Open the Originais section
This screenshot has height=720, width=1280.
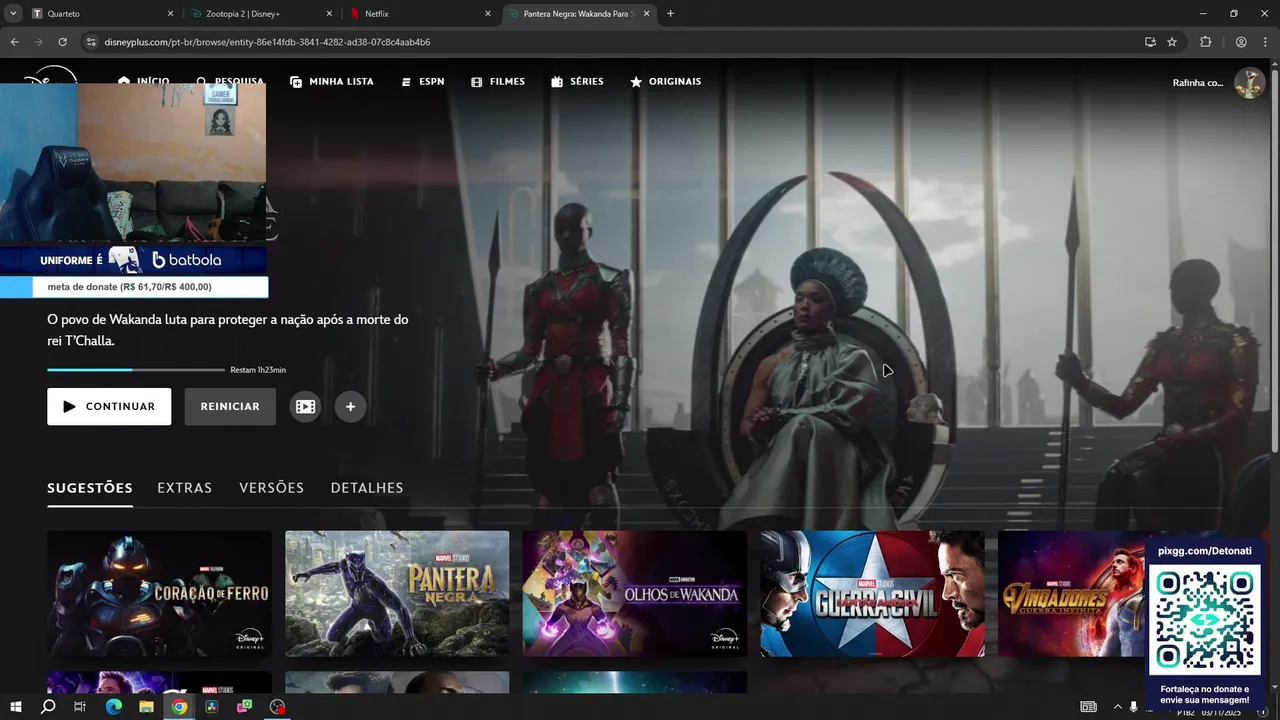665,81
